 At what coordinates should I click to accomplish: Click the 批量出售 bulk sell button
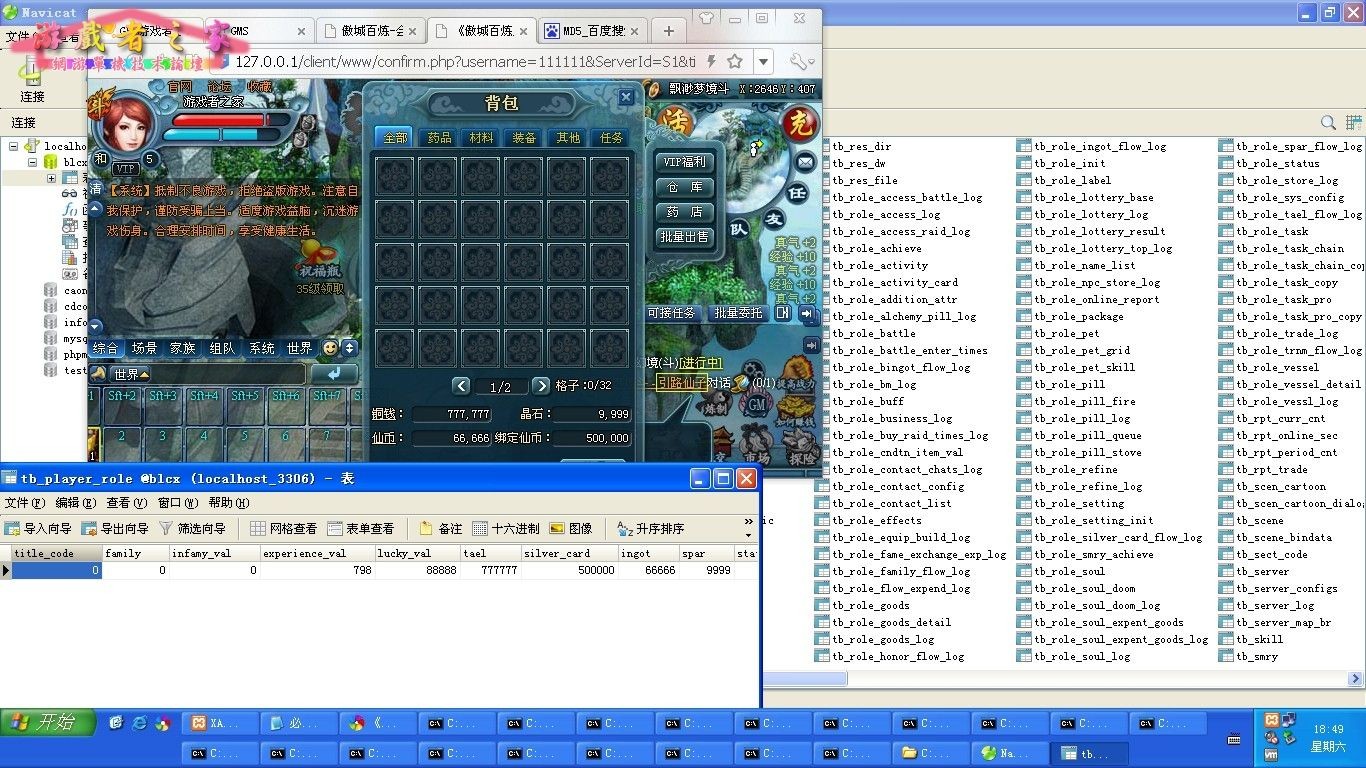tap(685, 237)
